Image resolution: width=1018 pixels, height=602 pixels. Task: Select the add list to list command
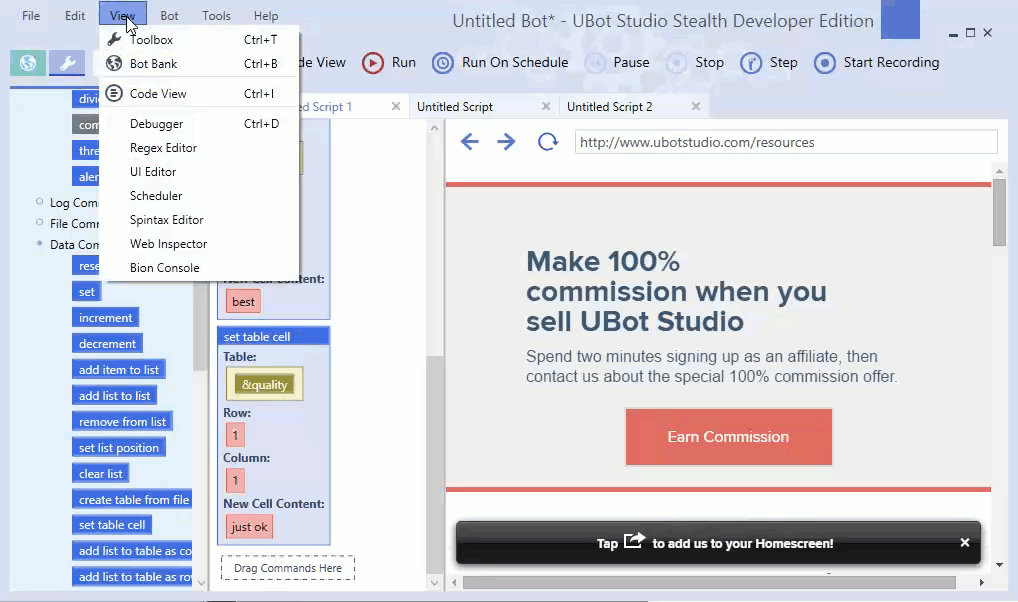(x=114, y=395)
